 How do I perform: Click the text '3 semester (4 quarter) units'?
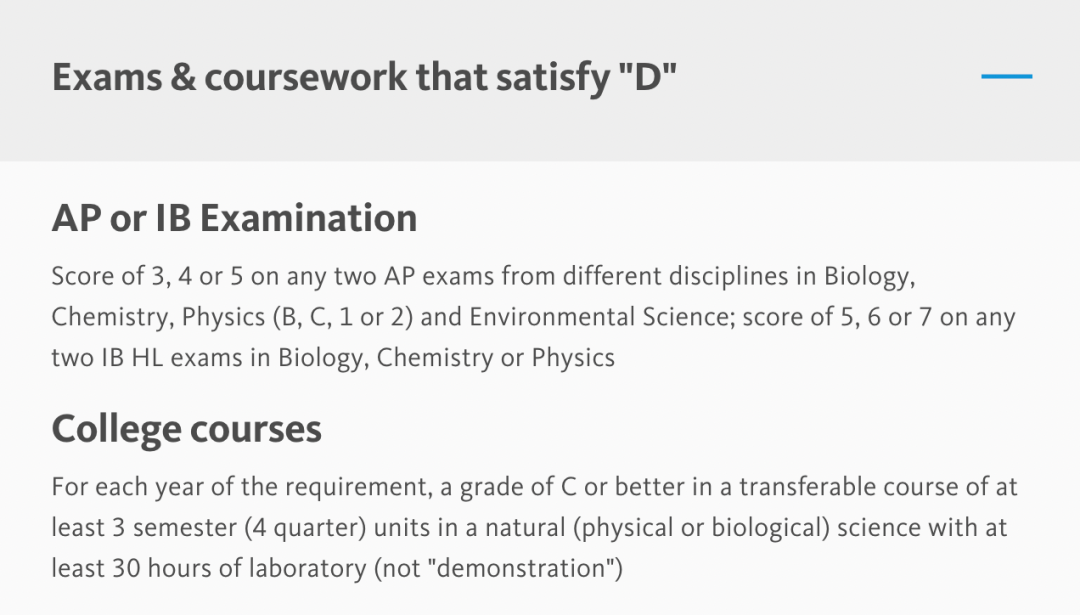coord(238,527)
